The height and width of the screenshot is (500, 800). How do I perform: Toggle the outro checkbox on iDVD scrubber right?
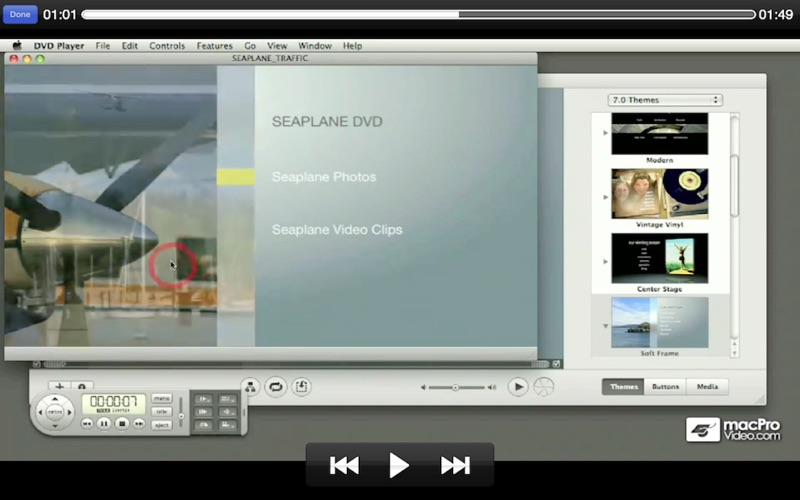point(556,364)
